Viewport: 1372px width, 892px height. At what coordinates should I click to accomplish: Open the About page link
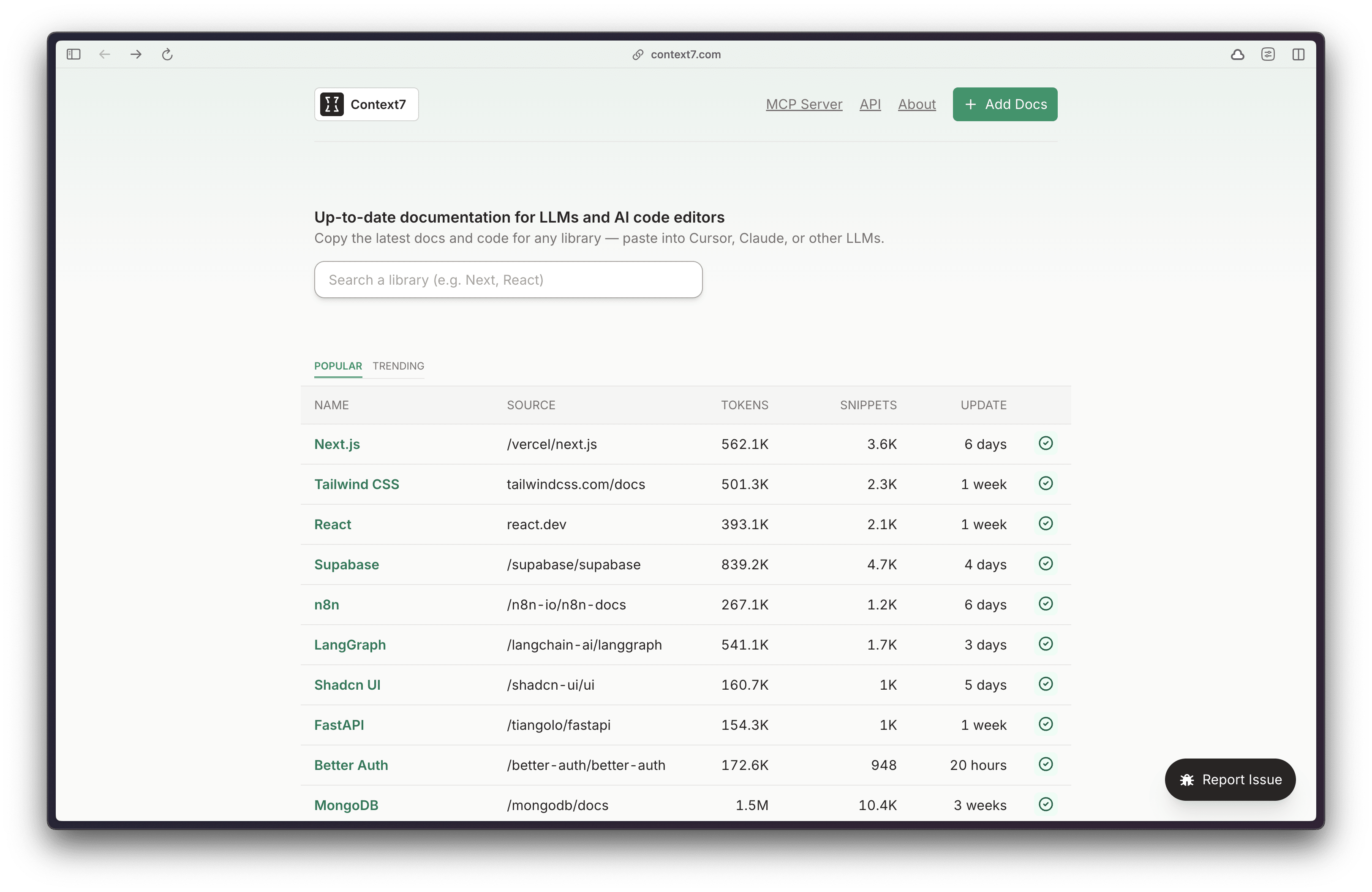917,104
